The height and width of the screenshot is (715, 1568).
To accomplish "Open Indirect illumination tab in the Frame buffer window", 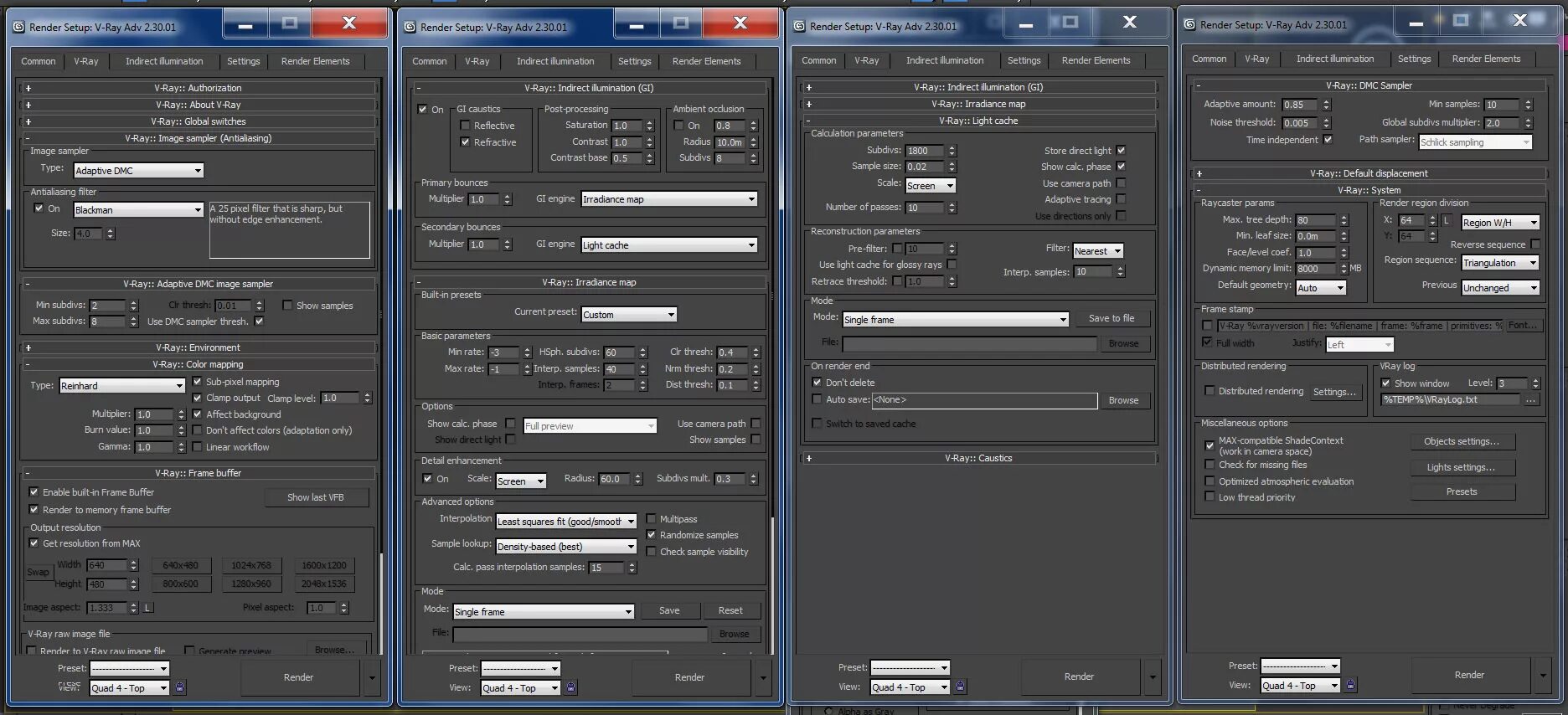I will (164, 61).
